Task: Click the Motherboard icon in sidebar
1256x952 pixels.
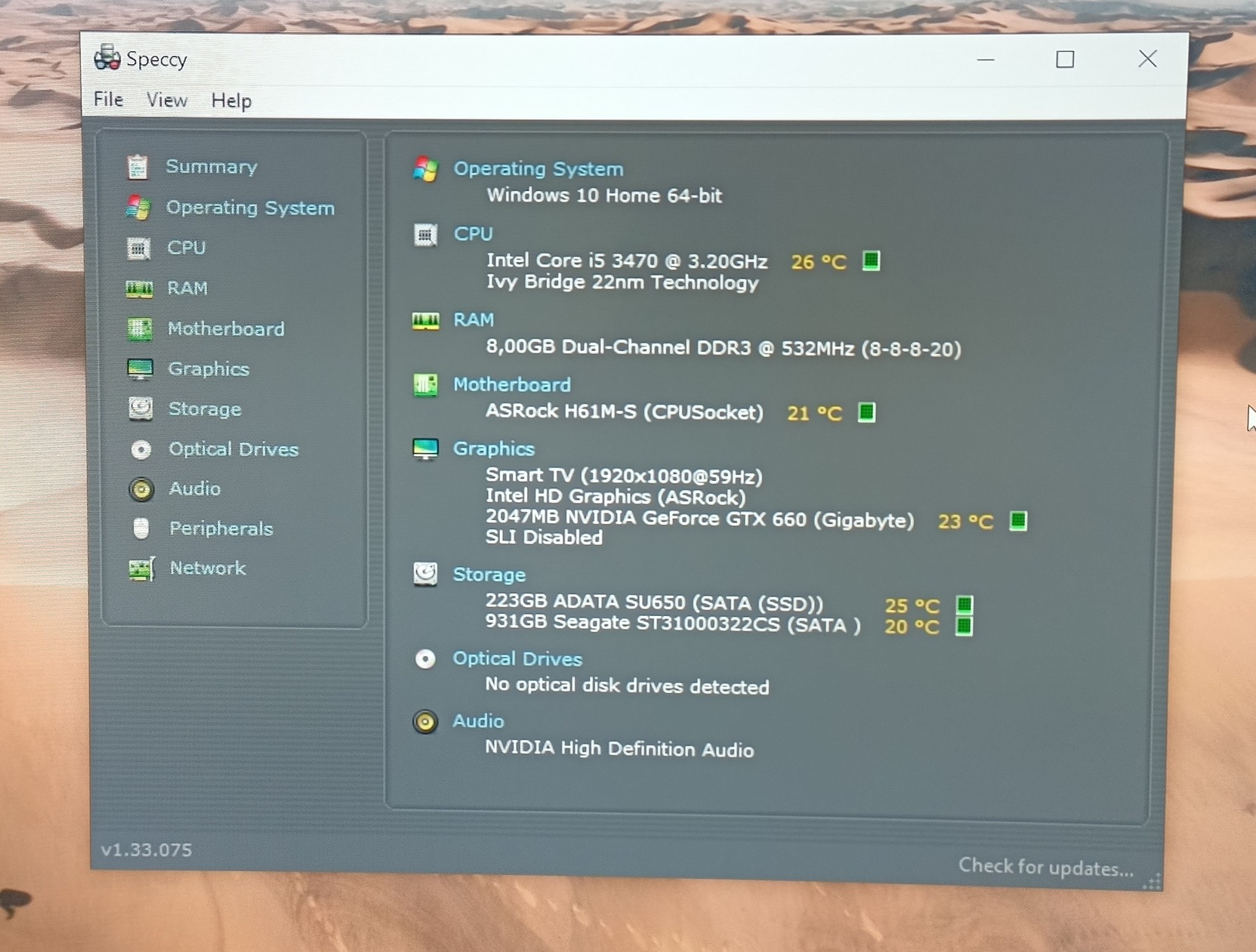Action: pos(140,328)
